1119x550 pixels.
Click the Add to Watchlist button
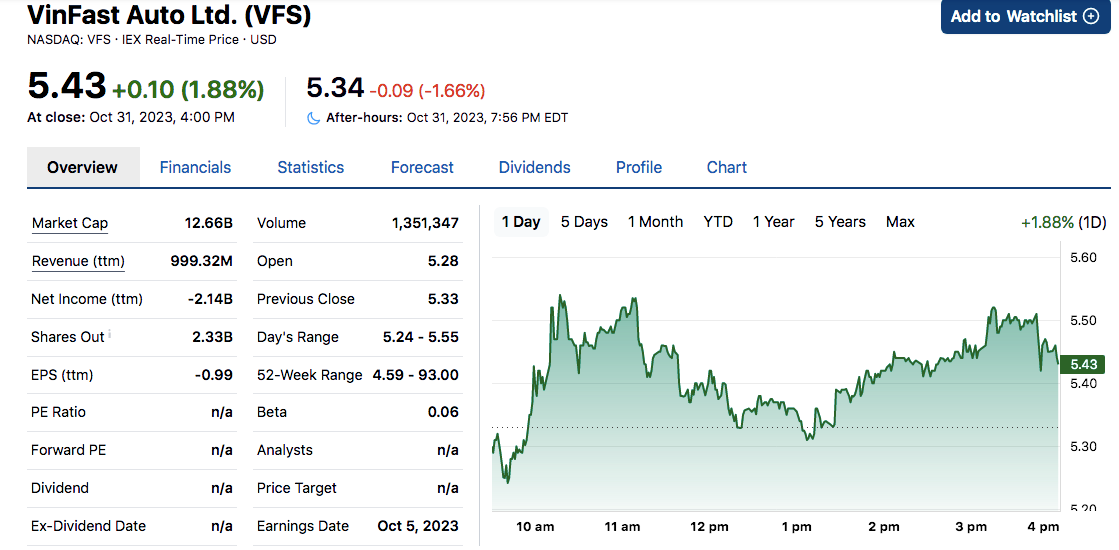1025,17
